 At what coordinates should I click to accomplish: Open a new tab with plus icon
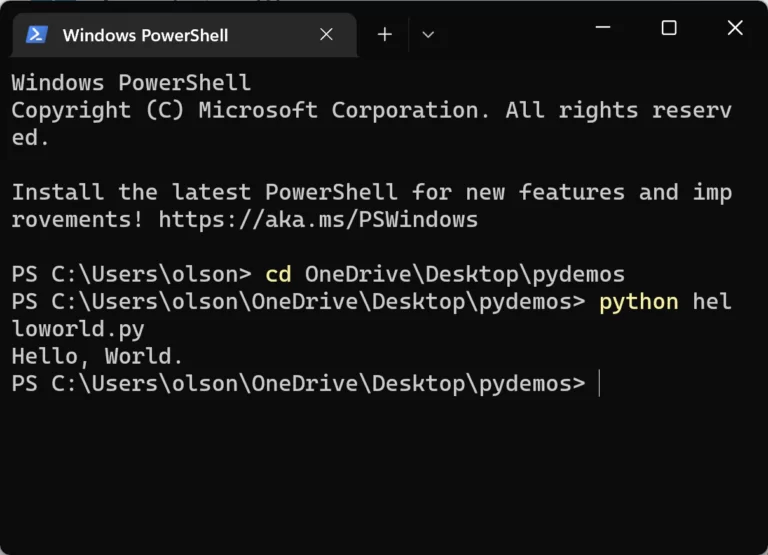point(385,34)
